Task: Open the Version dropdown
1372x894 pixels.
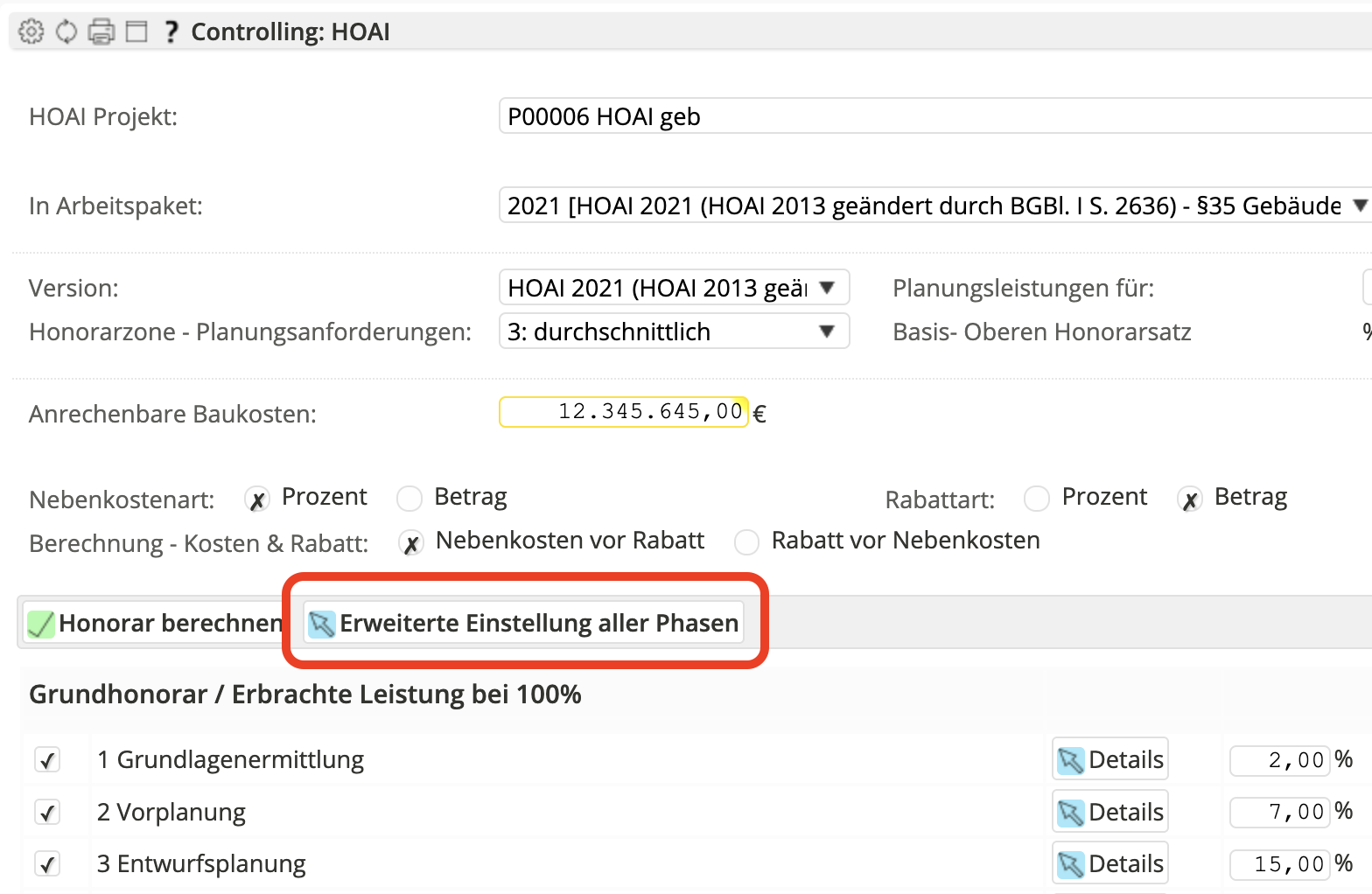Action: [674, 288]
